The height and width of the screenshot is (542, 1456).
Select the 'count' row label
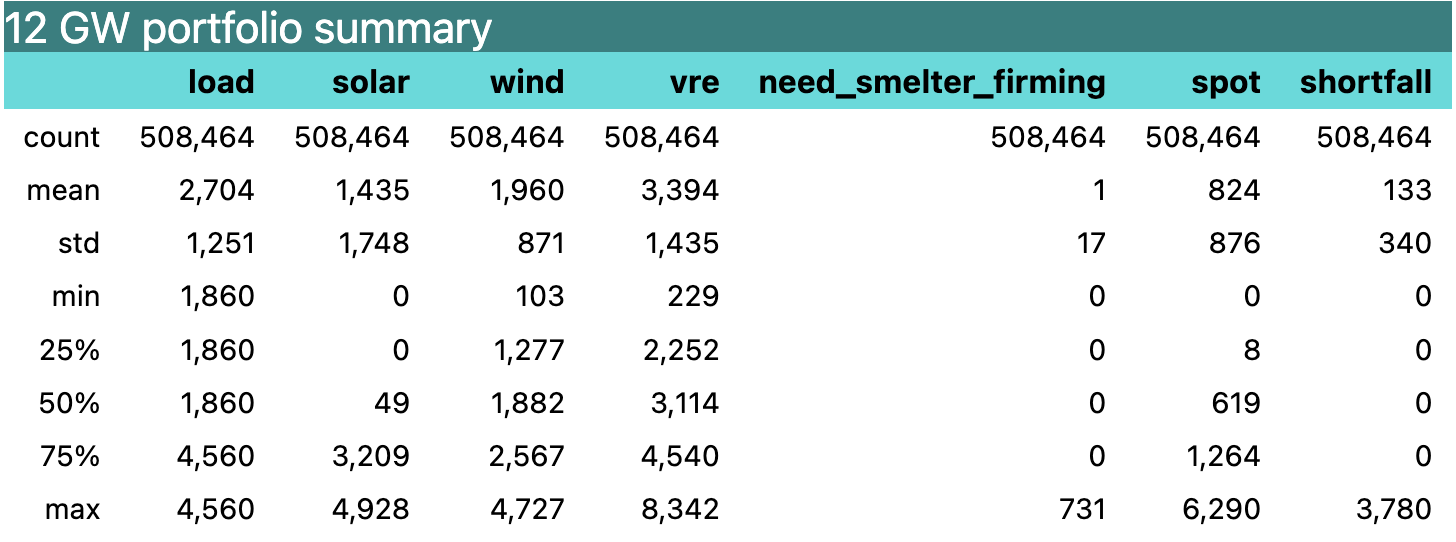[x=62, y=137]
